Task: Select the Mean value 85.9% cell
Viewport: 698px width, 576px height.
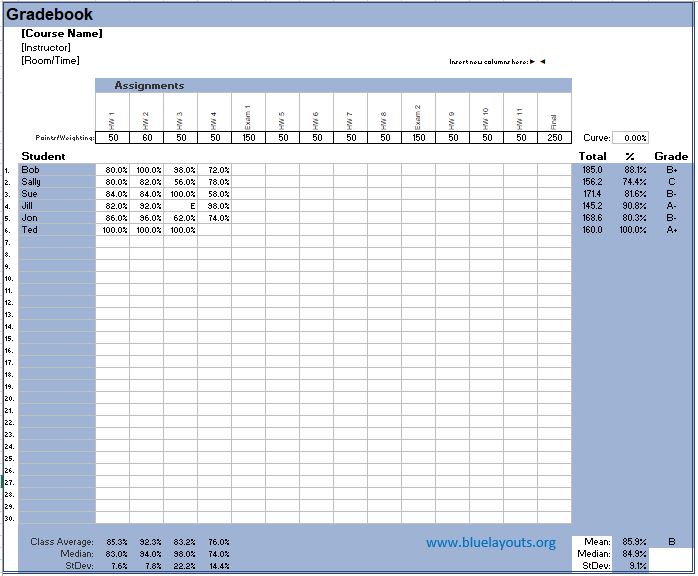Action: pyautogui.click(x=633, y=542)
